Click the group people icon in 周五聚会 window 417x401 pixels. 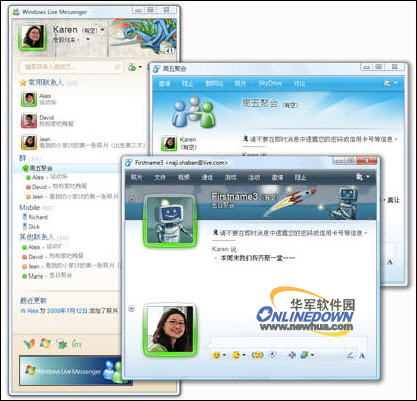(194, 112)
